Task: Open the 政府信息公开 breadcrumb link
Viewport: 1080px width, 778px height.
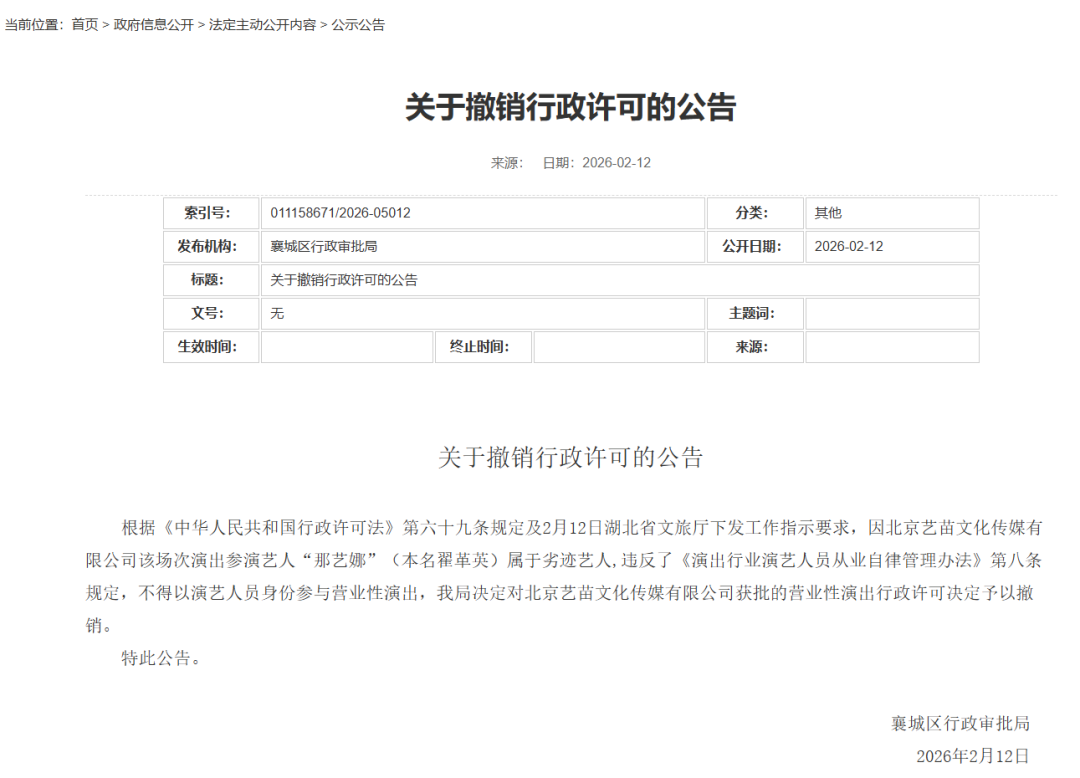Action: 153,25
